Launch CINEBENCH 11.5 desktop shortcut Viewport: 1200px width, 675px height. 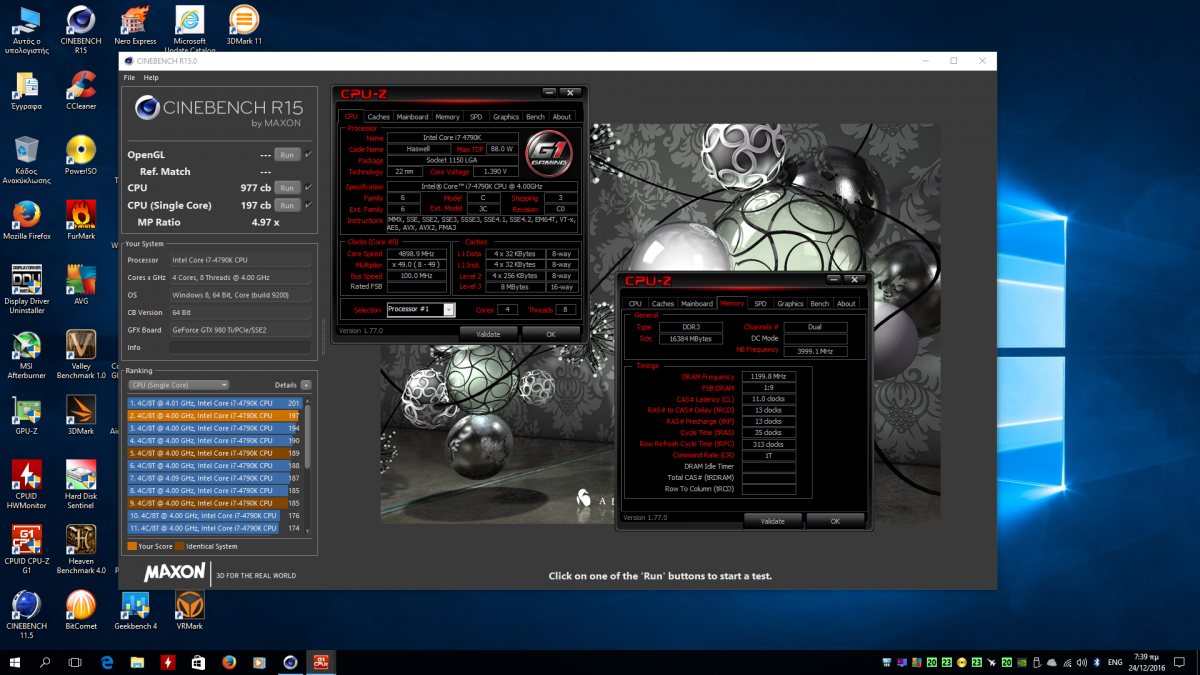coord(26,615)
